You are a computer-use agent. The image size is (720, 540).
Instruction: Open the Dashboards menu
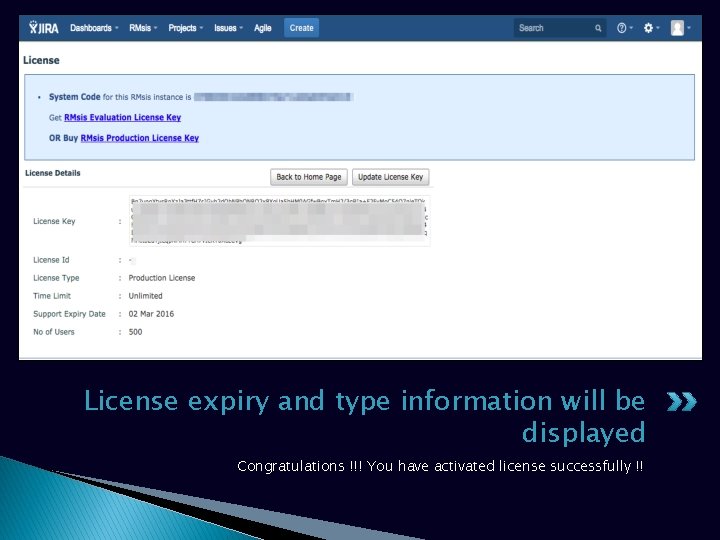click(94, 28)
